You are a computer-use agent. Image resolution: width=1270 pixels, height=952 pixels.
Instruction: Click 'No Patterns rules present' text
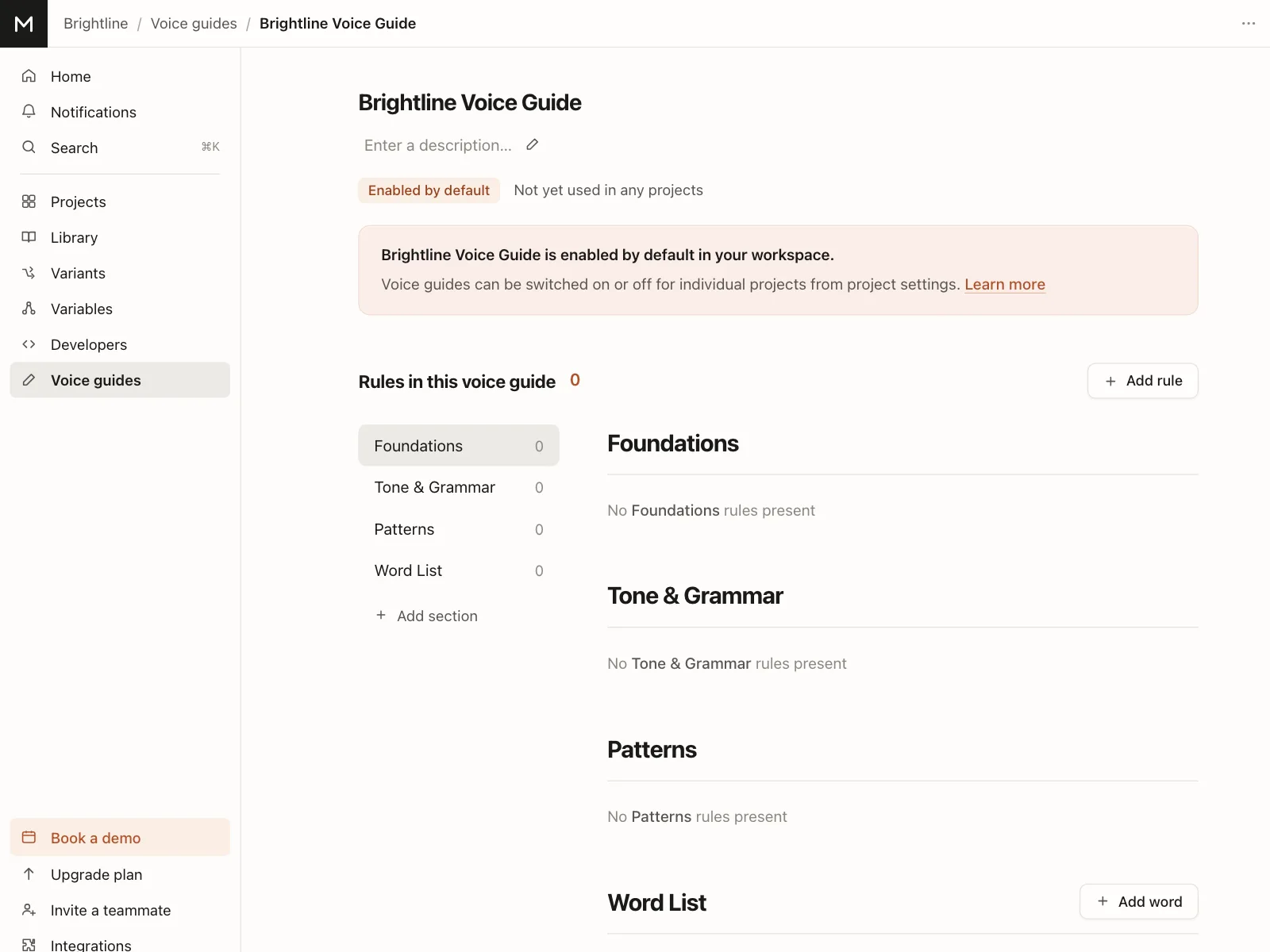click(697, 816)
